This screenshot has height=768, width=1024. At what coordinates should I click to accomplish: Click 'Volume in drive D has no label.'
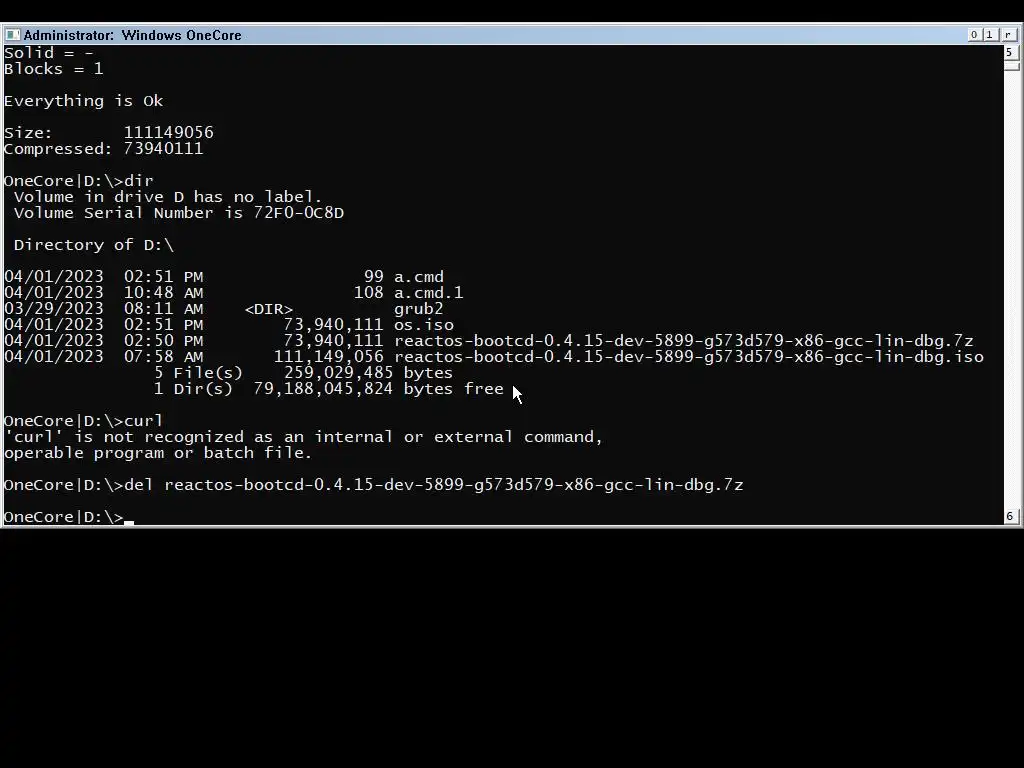coord(168,197)
